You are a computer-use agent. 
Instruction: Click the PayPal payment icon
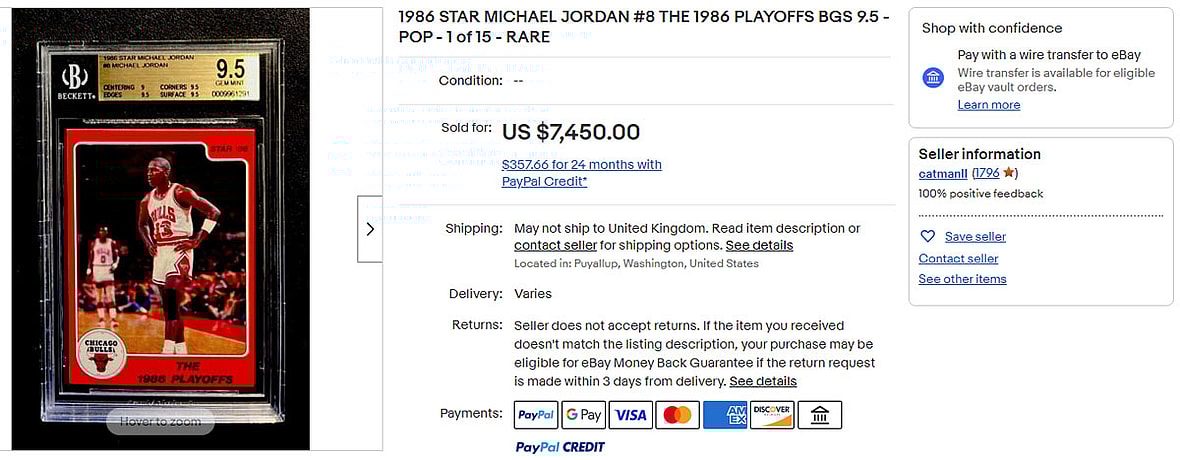point(536,415)
